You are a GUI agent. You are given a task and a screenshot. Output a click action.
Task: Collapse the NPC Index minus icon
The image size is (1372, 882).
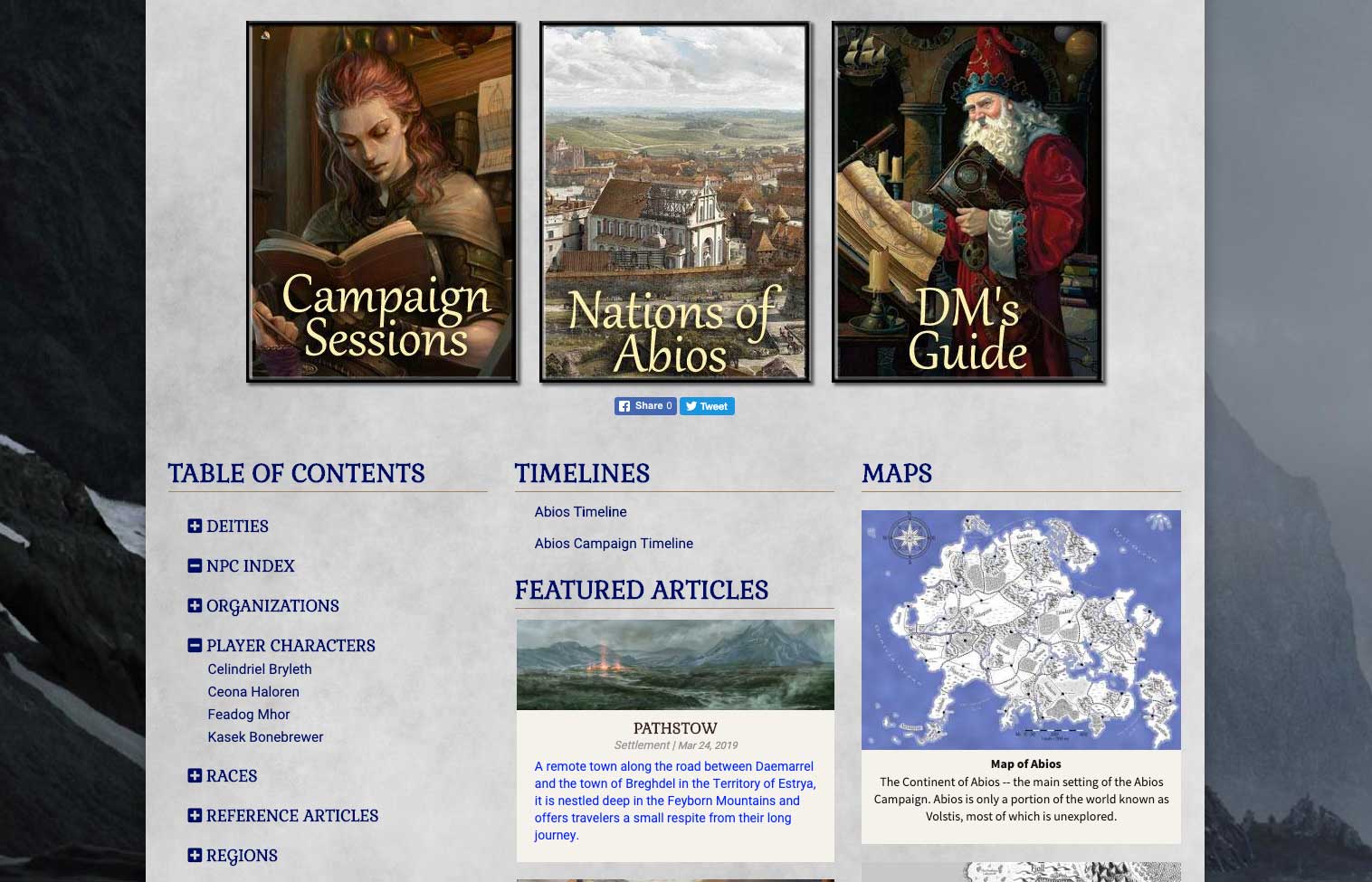(x=195, y=565)
